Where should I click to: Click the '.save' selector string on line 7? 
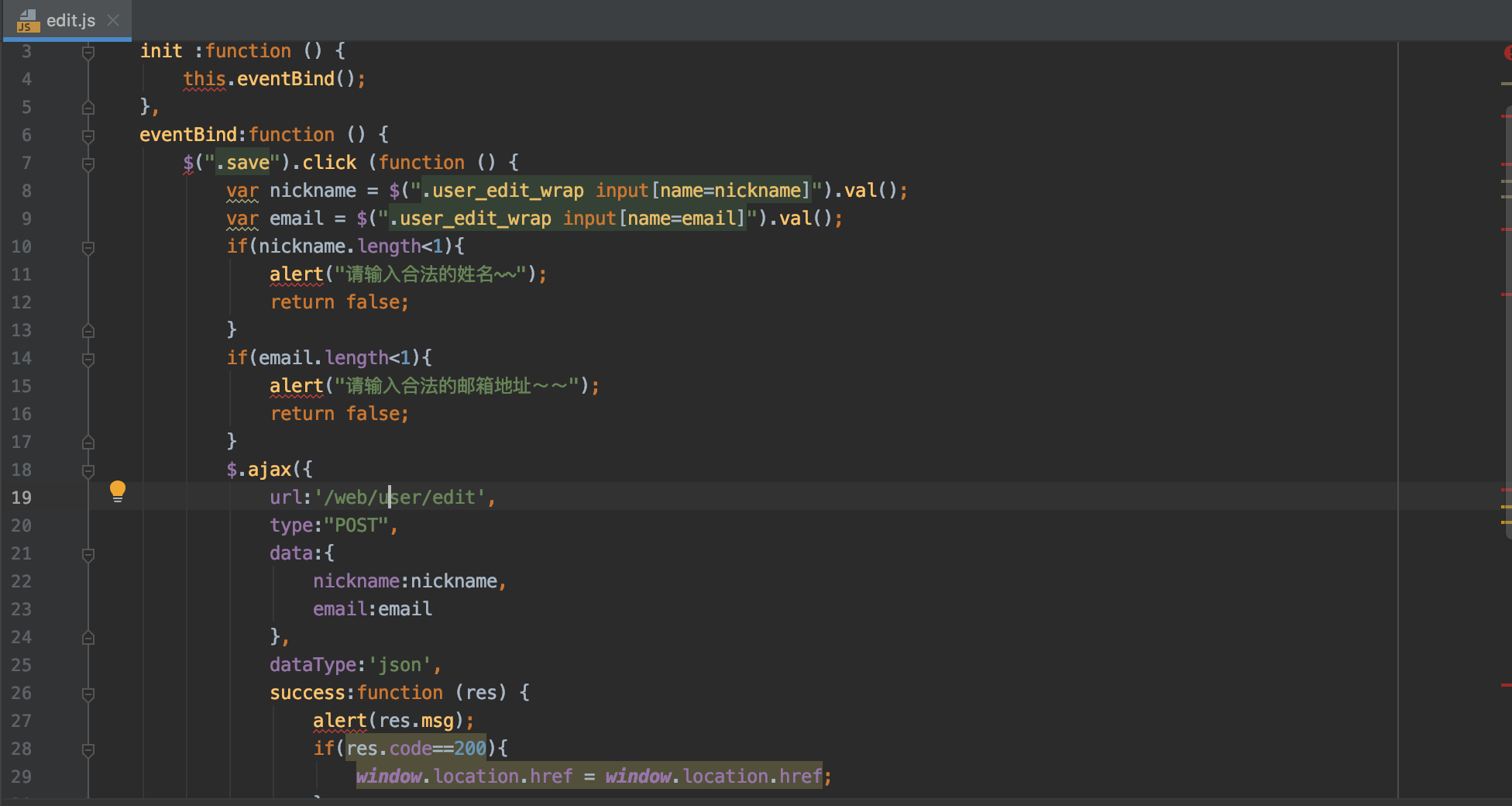[x=242, y=162]
